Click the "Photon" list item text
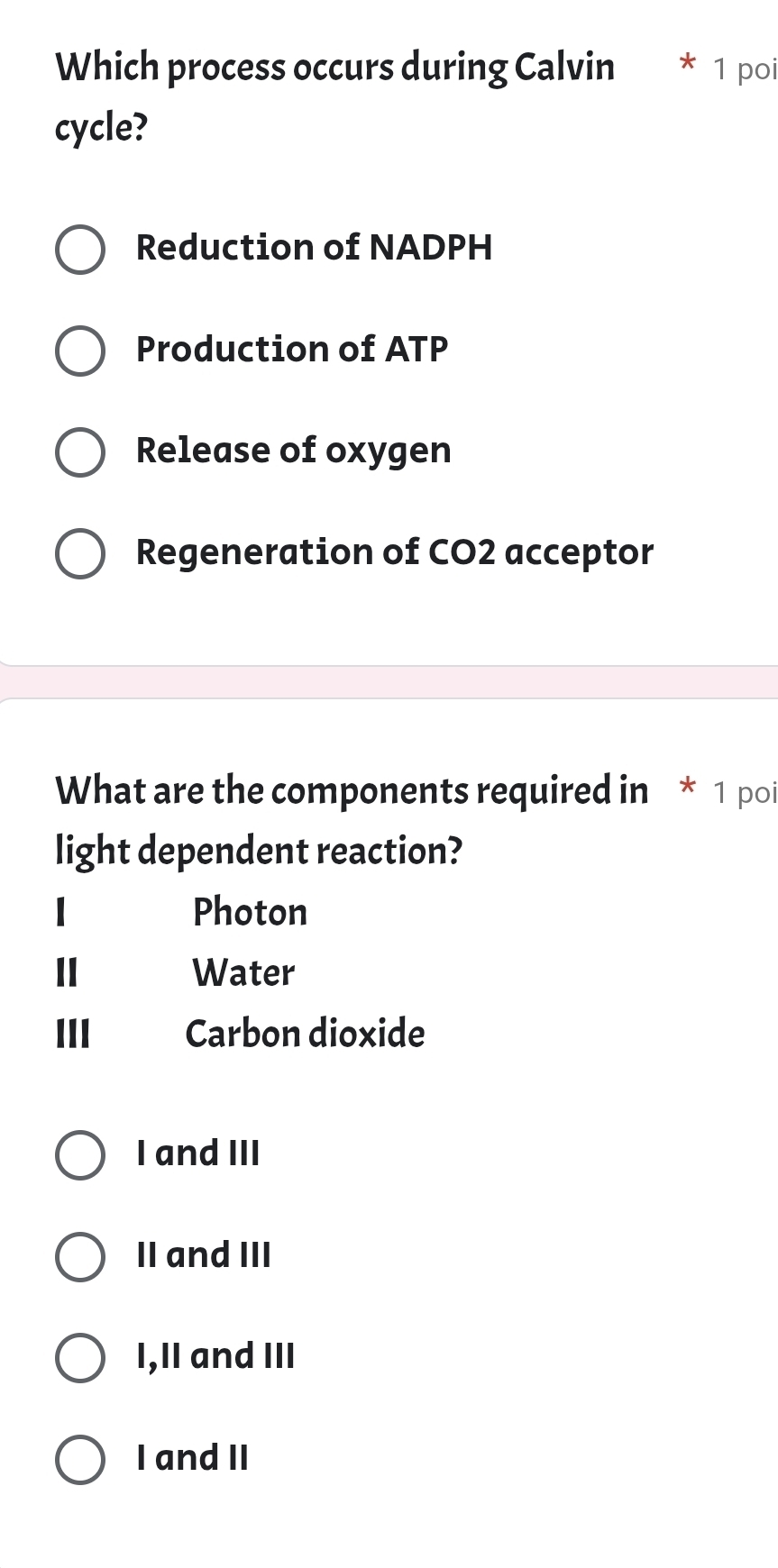This screenshot has height=1568, width=778. click(x=250, y=913)
